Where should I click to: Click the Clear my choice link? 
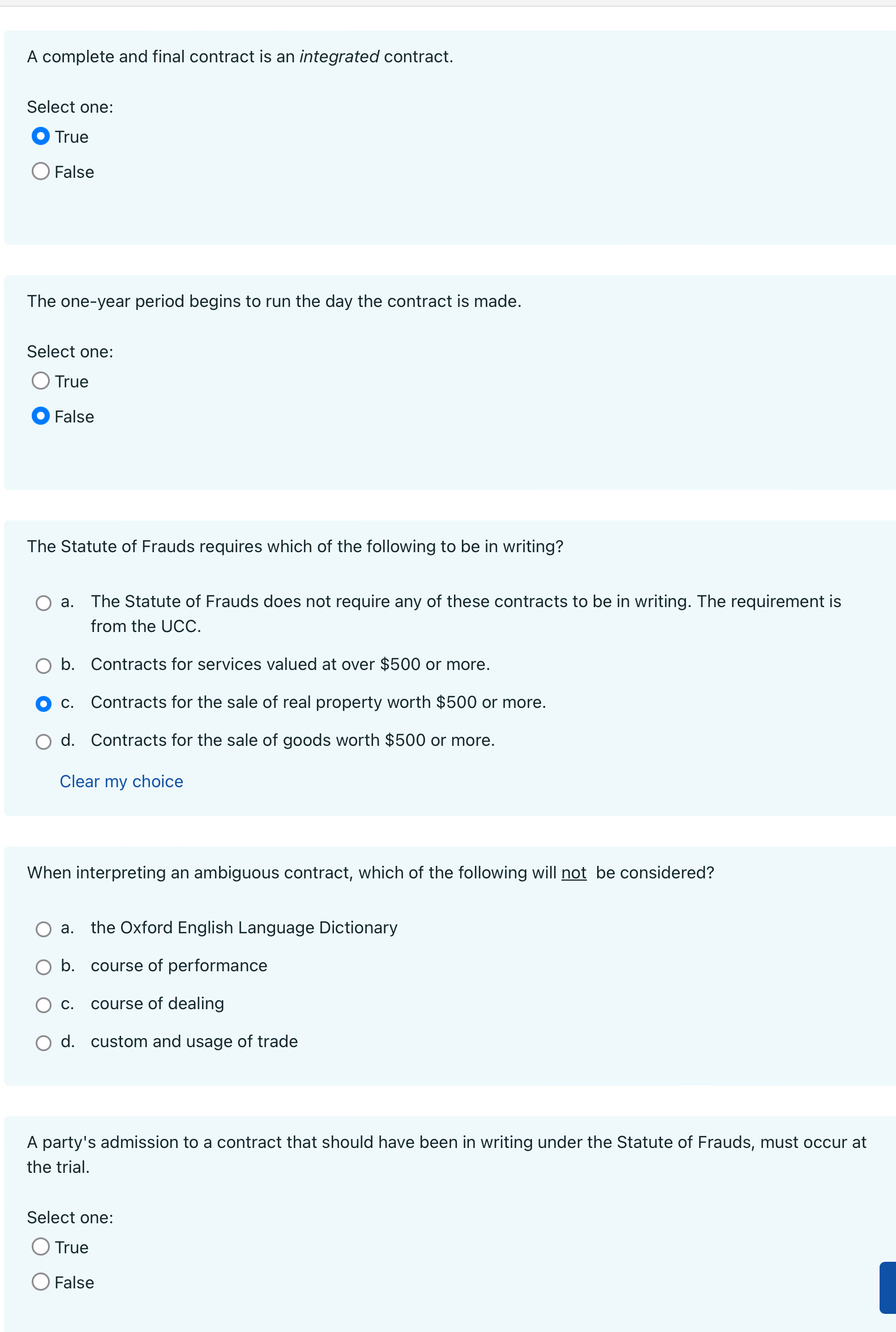pyautogui.click(x=121, y=781)
